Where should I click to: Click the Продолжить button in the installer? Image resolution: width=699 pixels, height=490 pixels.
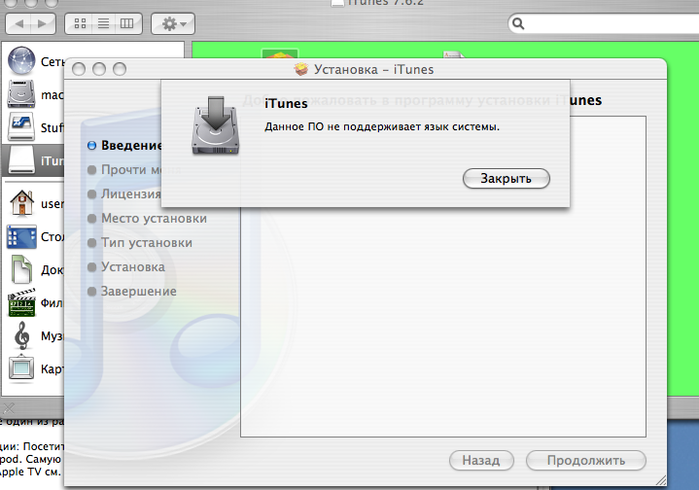coord(586,460)
